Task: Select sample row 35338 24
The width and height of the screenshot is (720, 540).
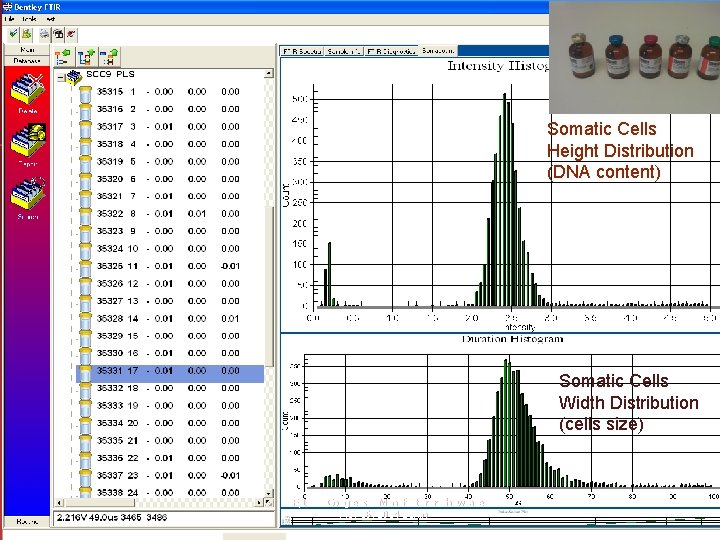Action: [x=168, y=493]
